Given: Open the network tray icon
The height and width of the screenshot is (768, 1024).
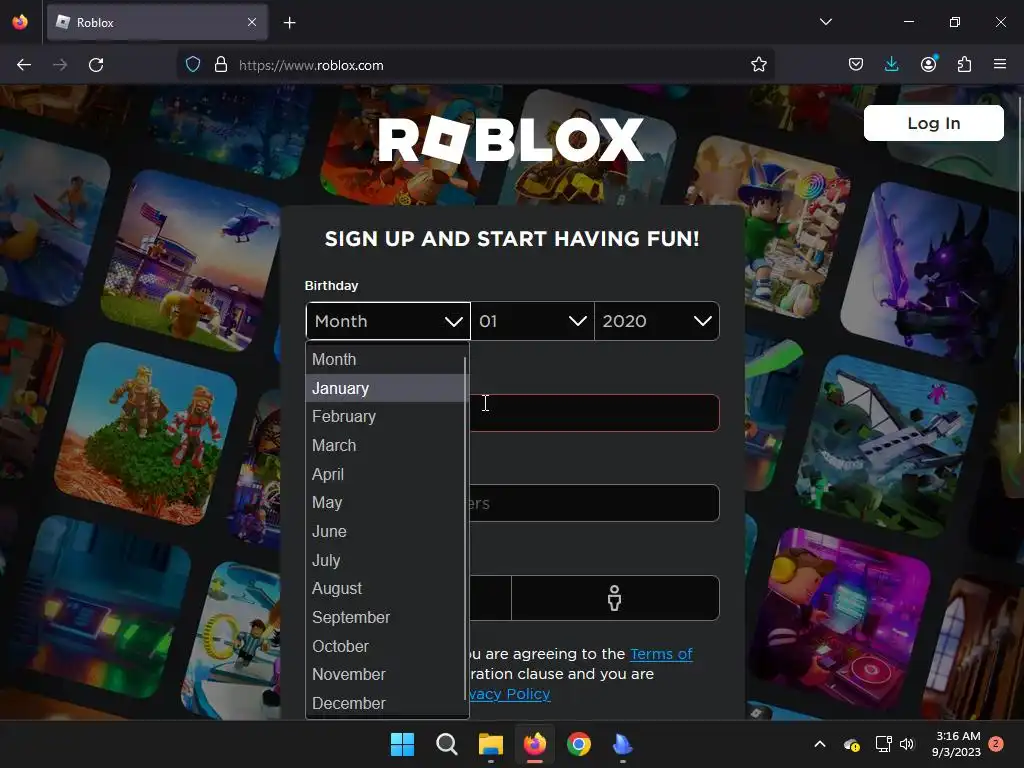Looking at the screenshot, I should 883,744.
